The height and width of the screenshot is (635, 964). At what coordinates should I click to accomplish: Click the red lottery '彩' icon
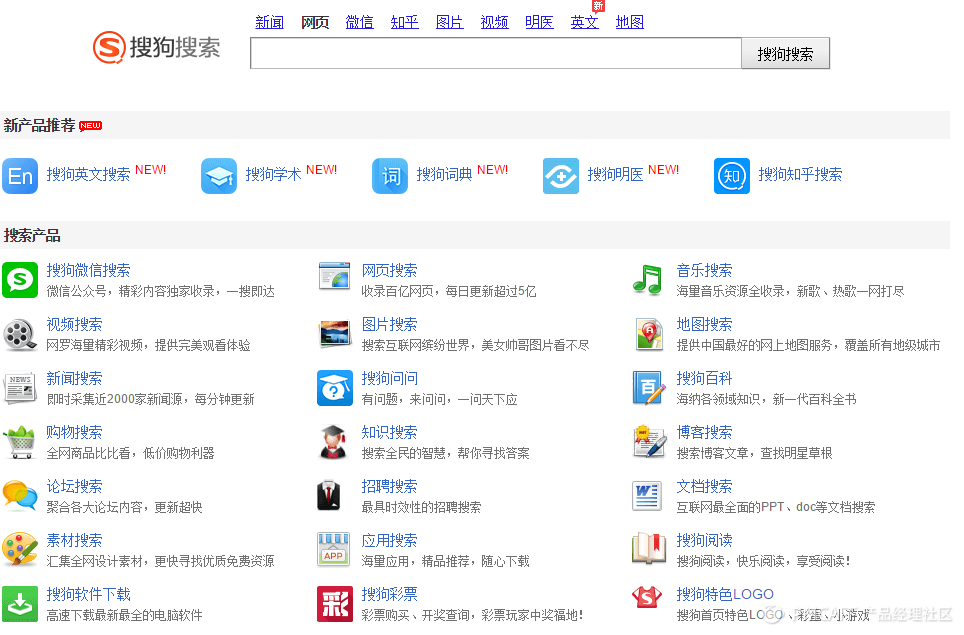point(335,604)
